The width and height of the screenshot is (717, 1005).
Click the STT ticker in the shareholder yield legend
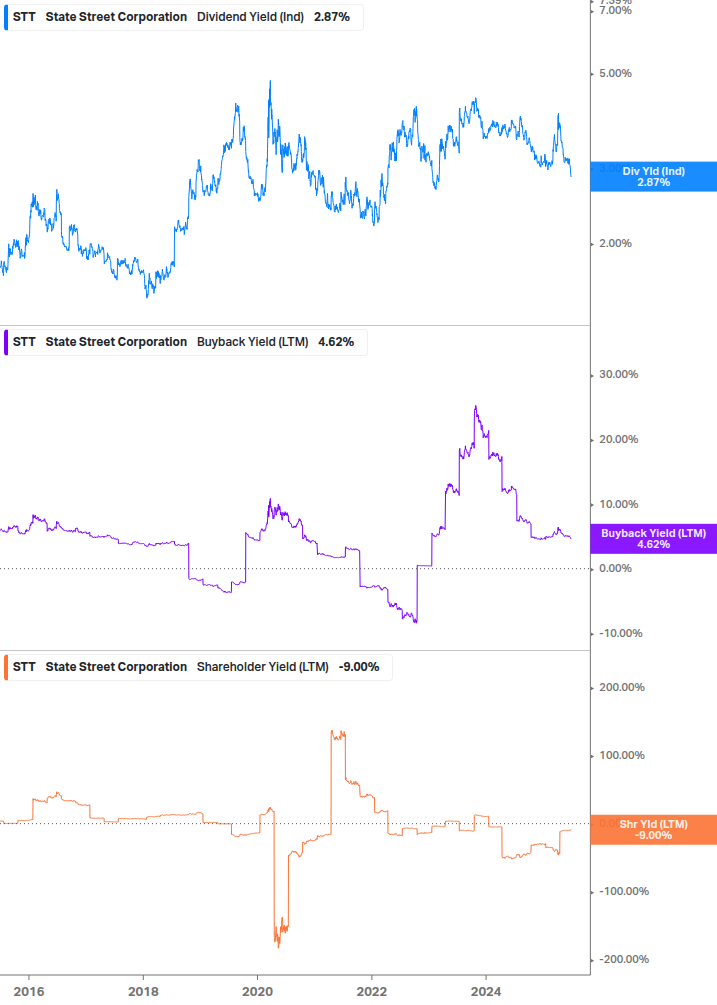pyautogui.click(x=24, y=667)
